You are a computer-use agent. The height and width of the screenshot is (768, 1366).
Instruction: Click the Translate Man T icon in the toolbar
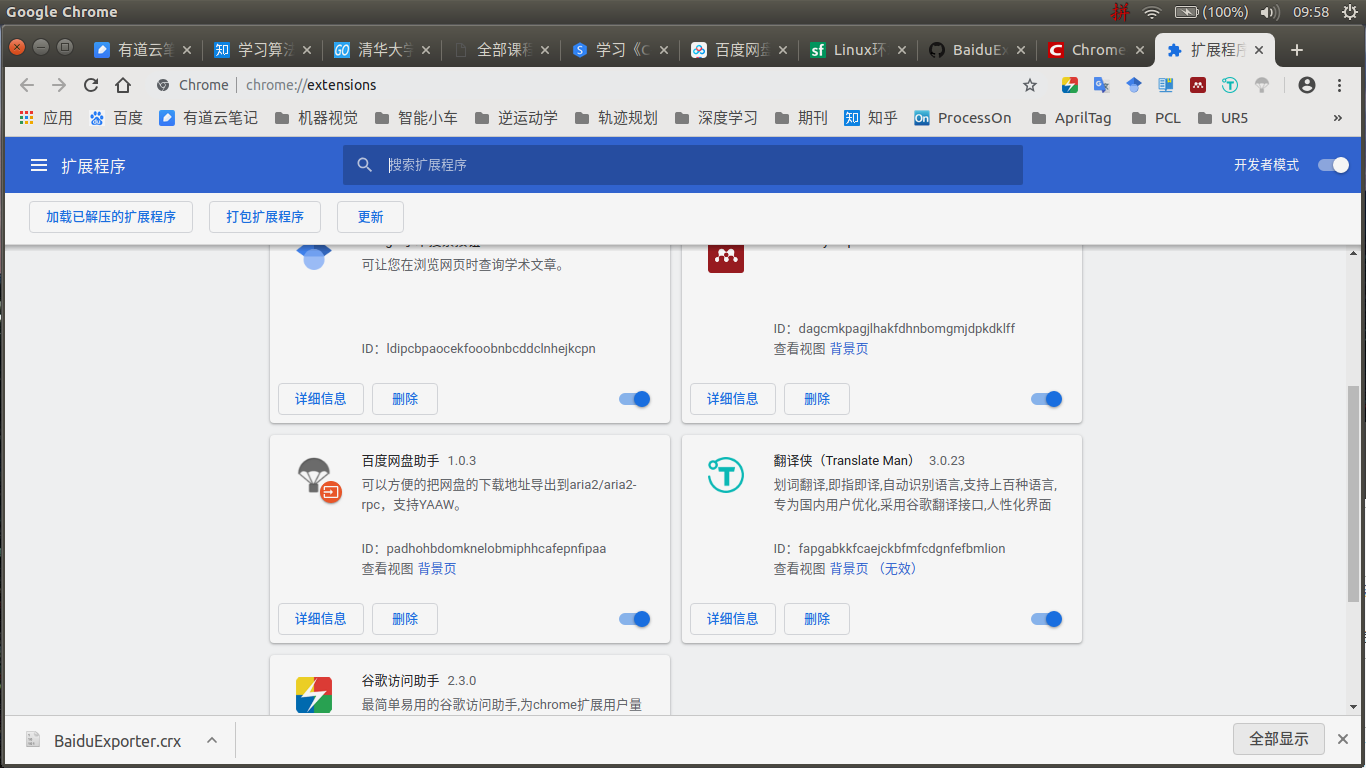coord(1229,85)
